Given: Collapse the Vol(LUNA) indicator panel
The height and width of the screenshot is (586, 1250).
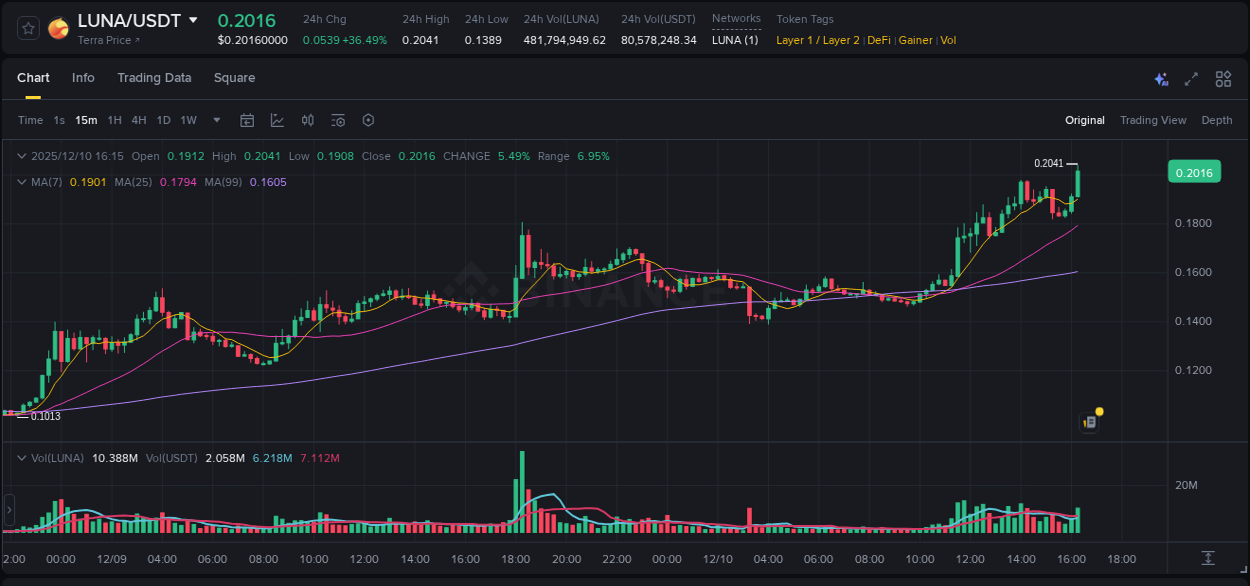Looking at the screenshot, I should click(x=22, y=457).
